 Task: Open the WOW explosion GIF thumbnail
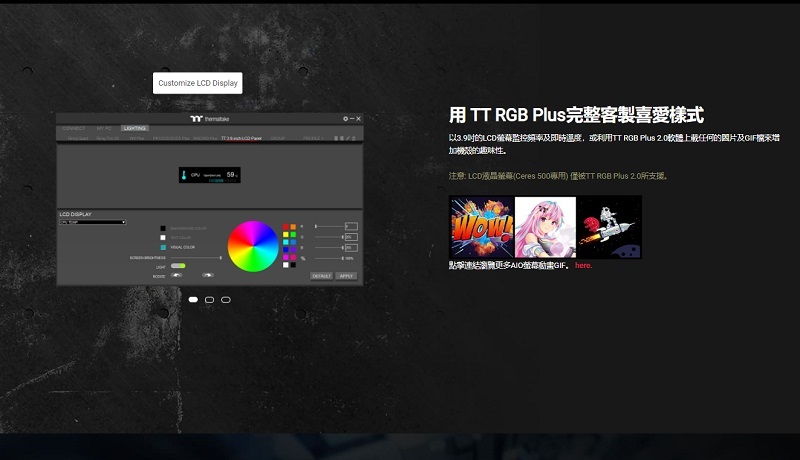point(481,227)
